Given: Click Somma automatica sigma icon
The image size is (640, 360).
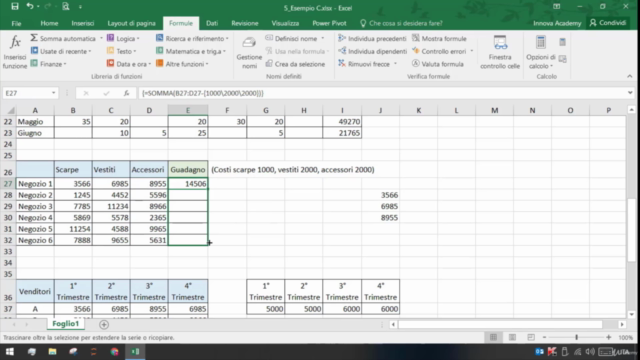Looking at the screenshot, I should [34, 38].
